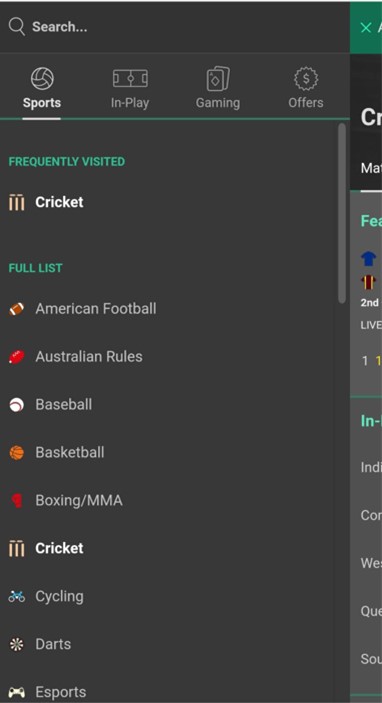Image resolution: width=382 pixels, height=703 pixels.
Task: Click the American Football ball icon
Action: 17,309
